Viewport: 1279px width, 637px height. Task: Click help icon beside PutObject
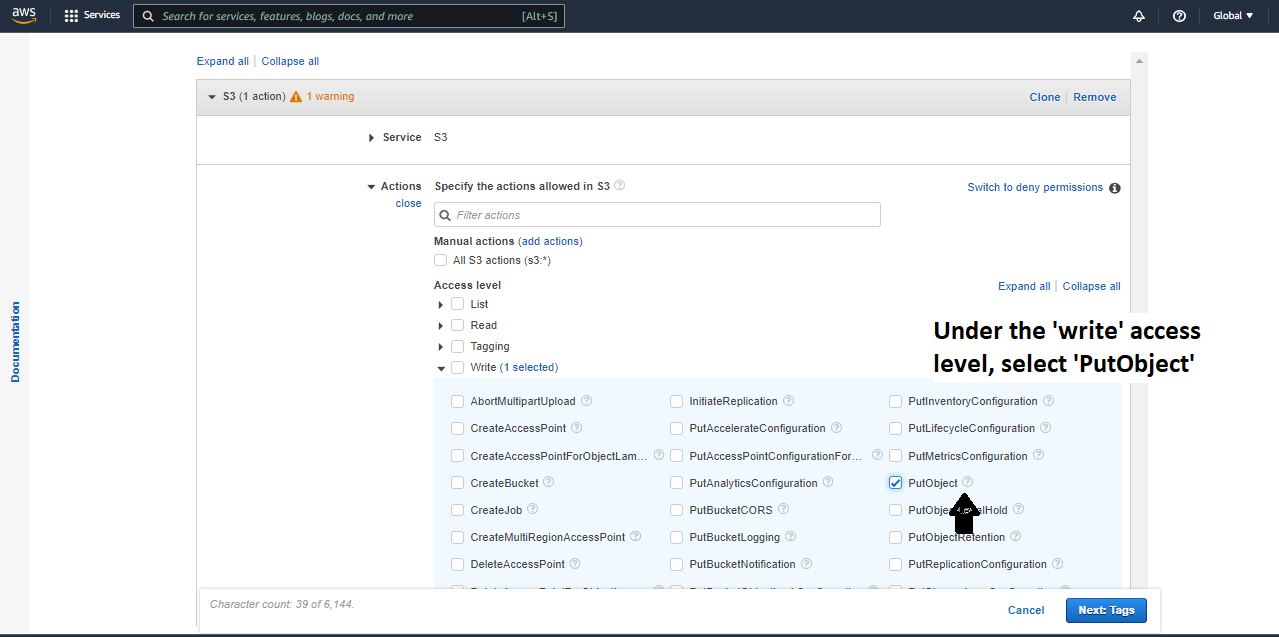968,482
